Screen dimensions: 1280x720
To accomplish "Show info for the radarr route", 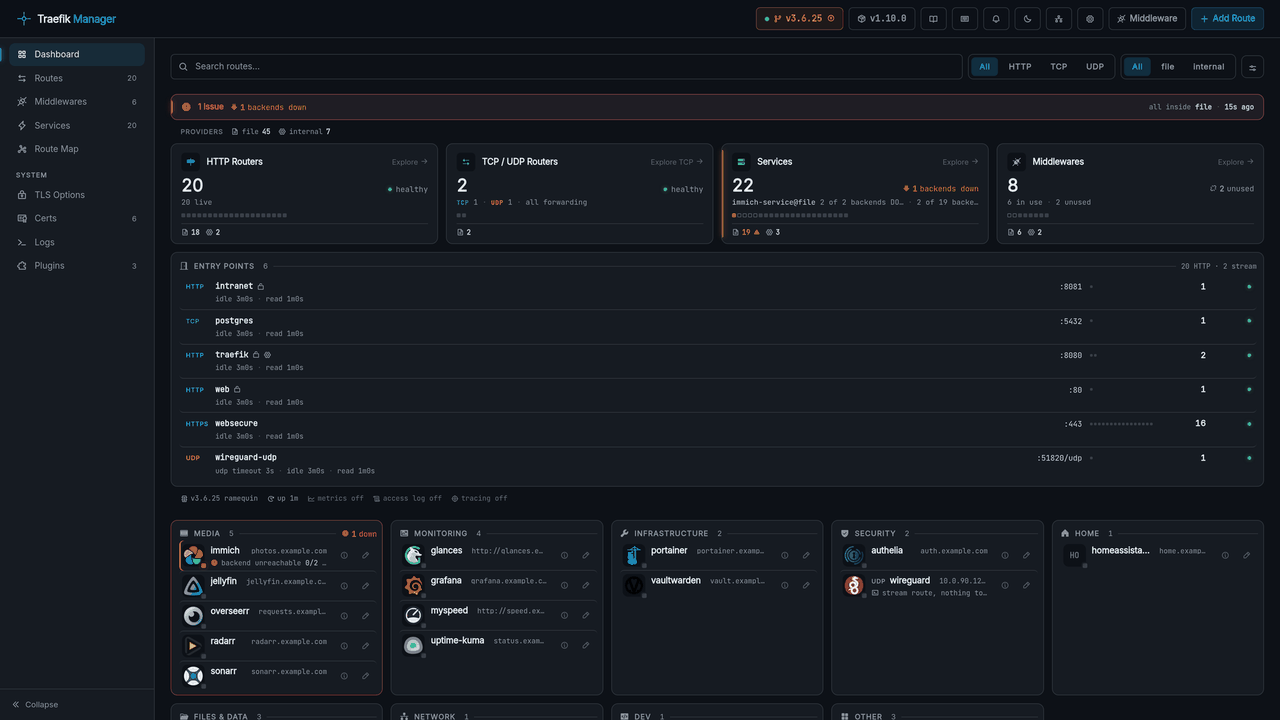I will tap(344, 646).
